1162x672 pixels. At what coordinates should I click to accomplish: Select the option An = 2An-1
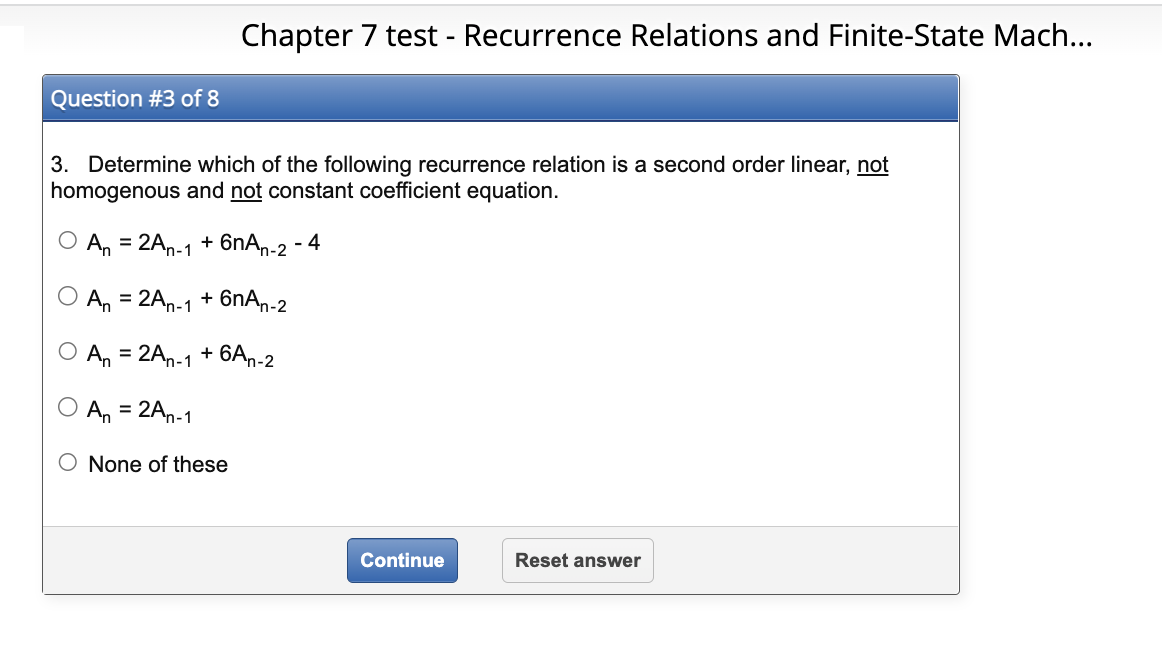pyautogui.click(x=66, y=406)
